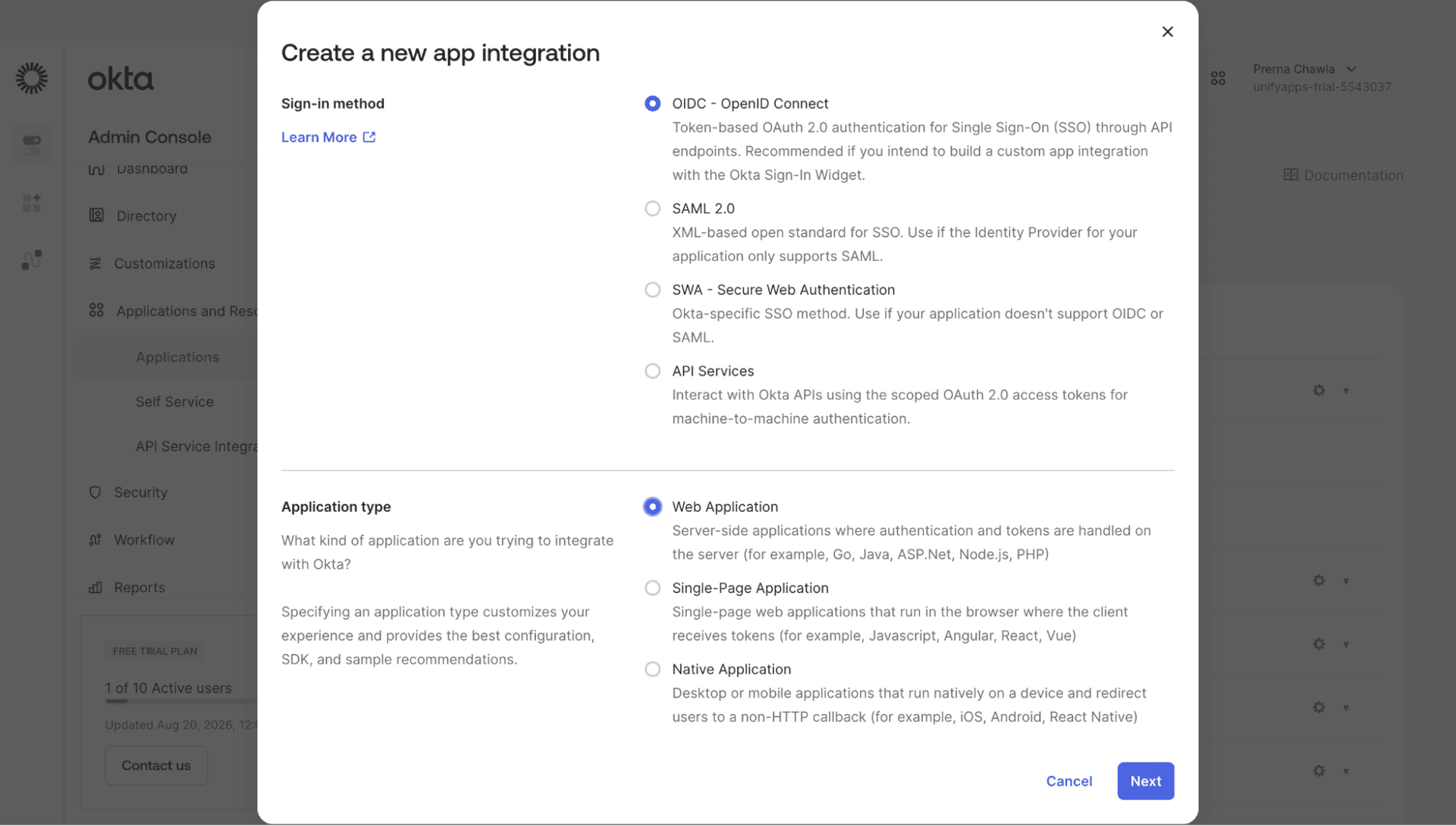This screenshot has height=826, width=1456.
Task: Open API Service Integrations submenu item
Action: 196,447
